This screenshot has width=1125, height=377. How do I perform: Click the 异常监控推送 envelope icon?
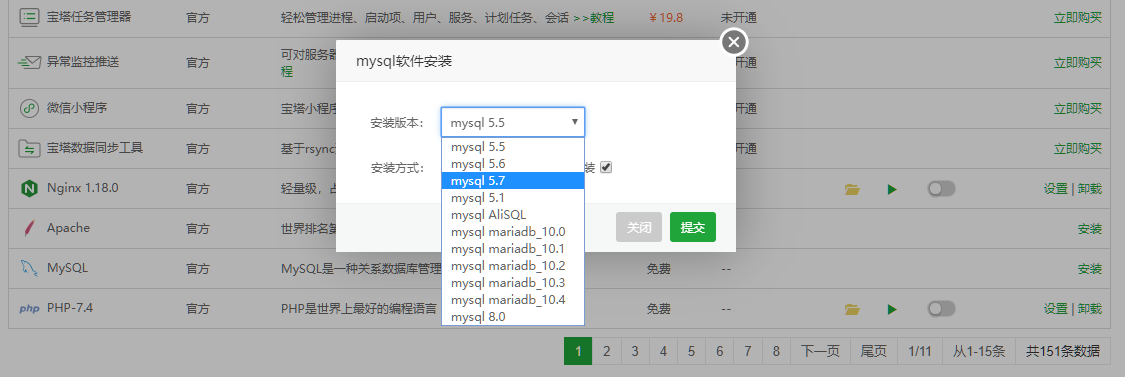click(29, 62)
